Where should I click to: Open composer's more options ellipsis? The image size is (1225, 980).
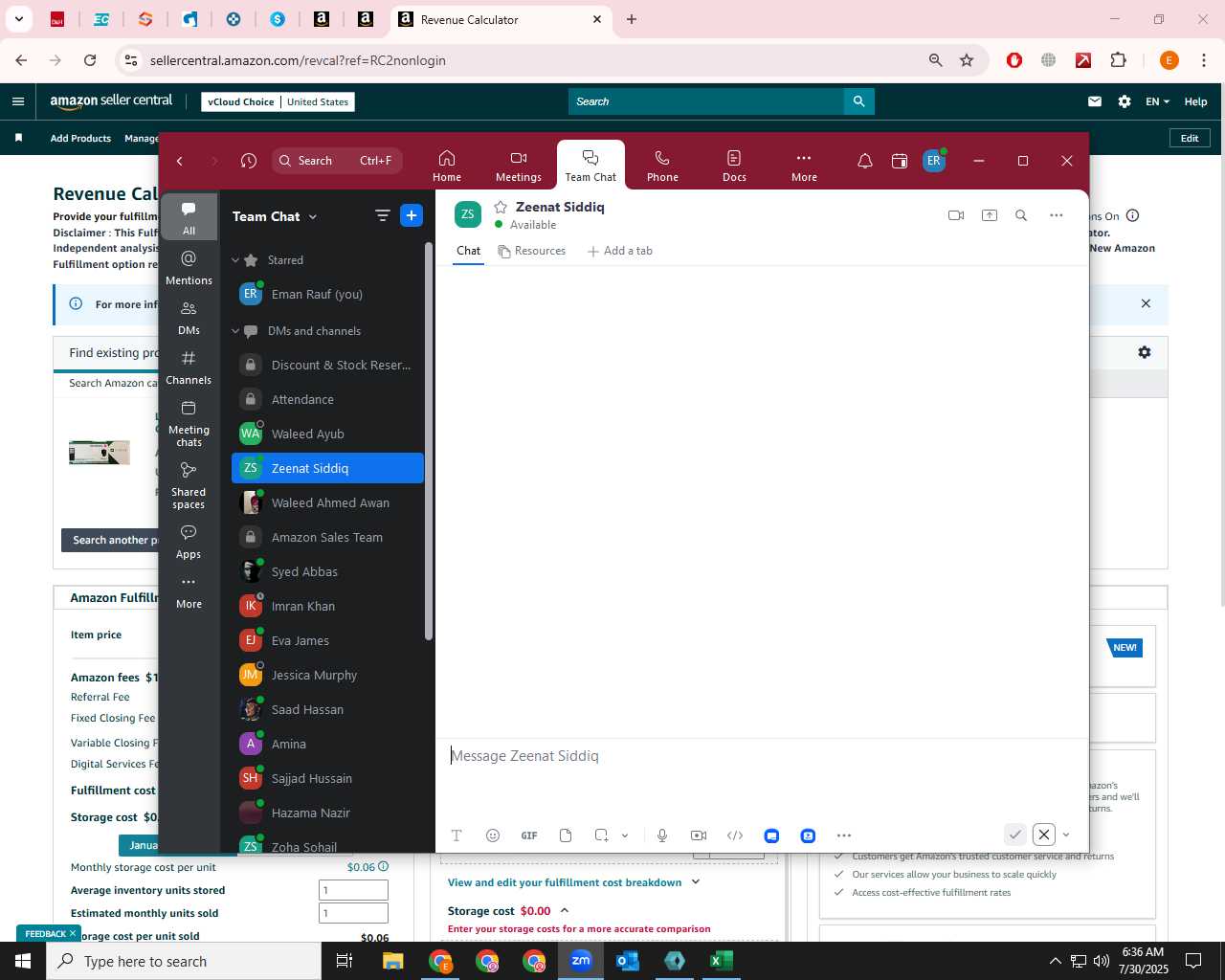(844, 835)
